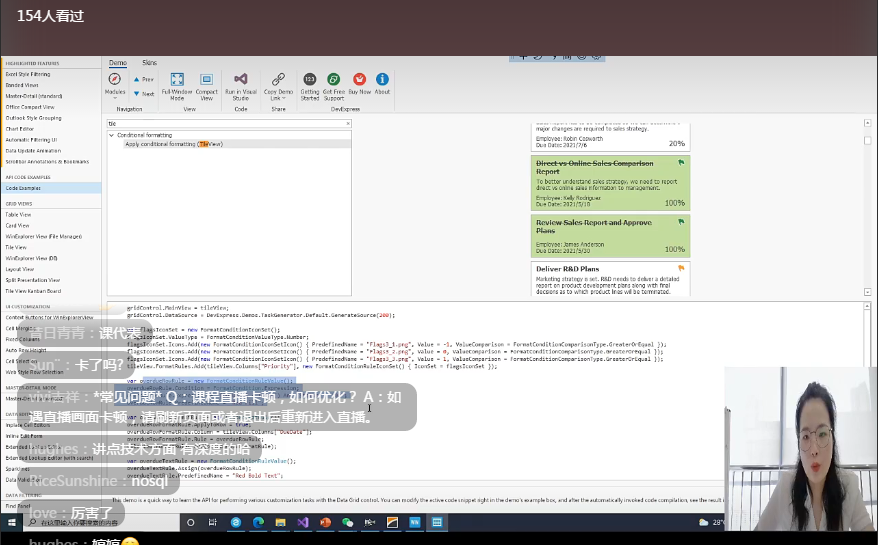Open PowerPoint from taskbar
Viewport: 878px width, 545px height.
pyautogui.click(x=325, y=522)
